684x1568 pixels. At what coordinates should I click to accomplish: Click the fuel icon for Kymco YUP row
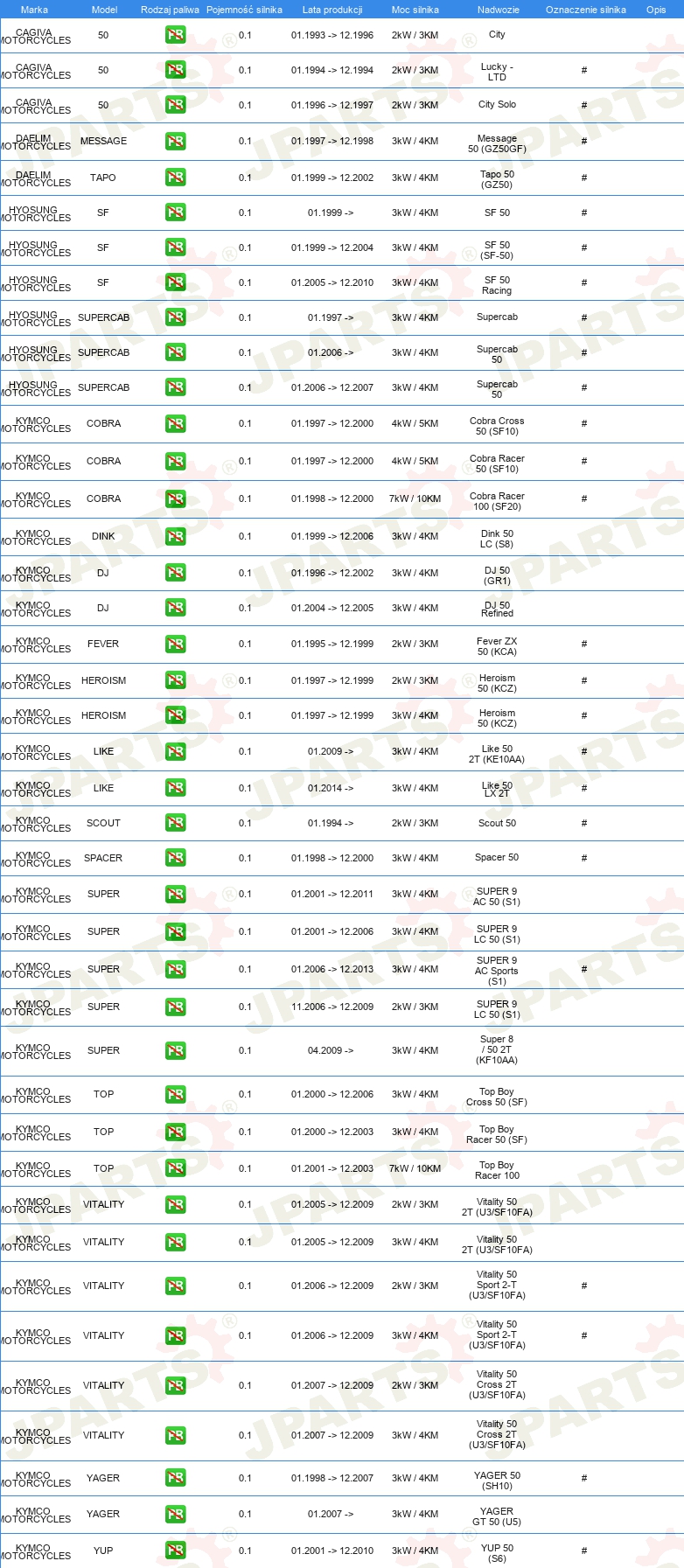click(x=175, y=1551)
